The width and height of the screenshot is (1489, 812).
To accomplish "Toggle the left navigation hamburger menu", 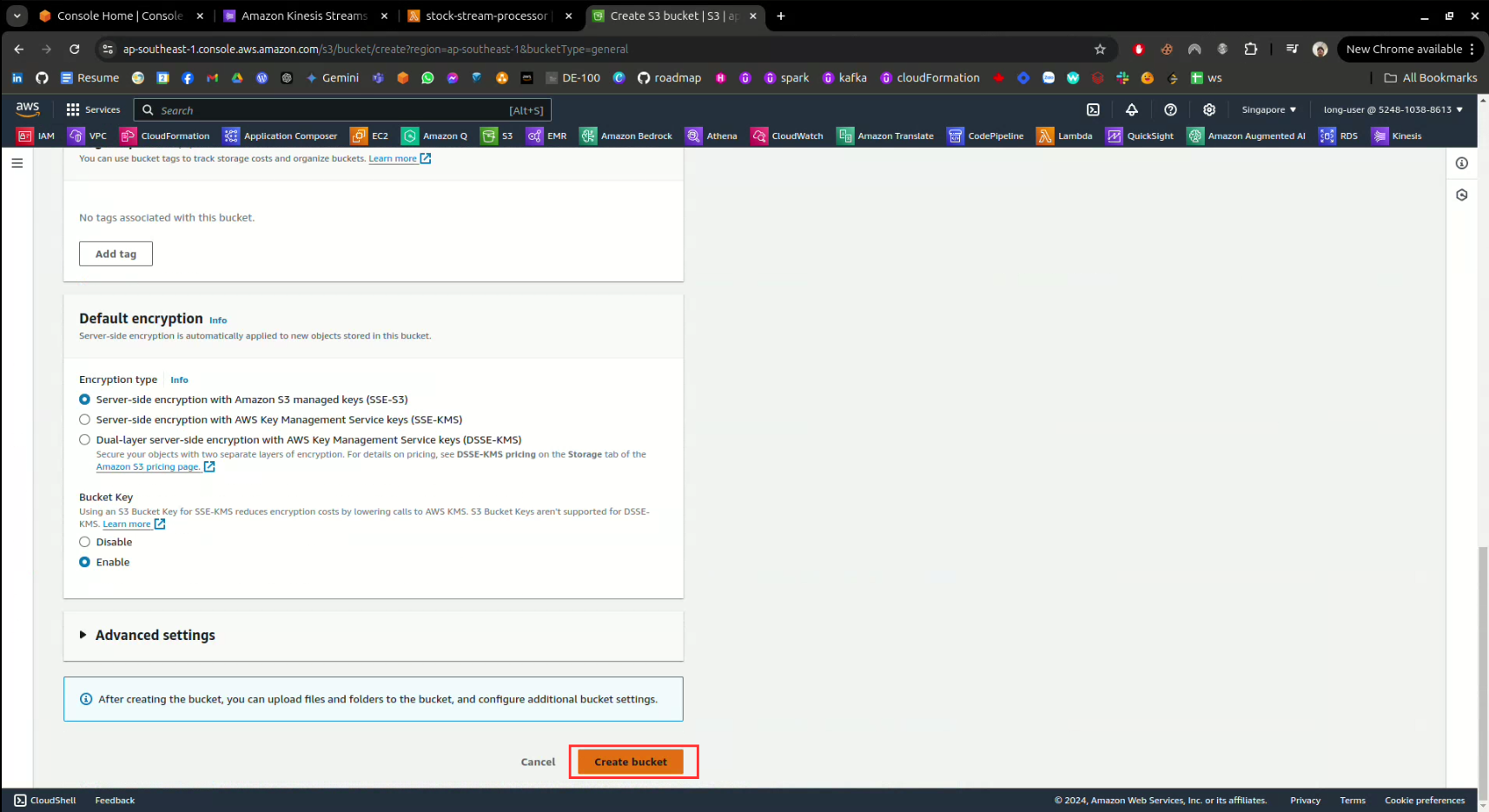I will 17,163.
